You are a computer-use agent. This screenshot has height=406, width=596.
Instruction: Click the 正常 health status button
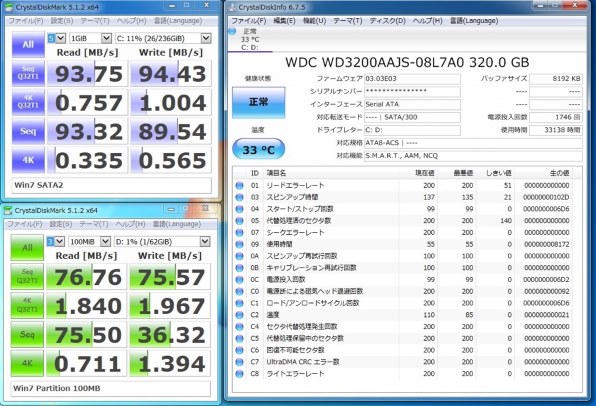258,102
